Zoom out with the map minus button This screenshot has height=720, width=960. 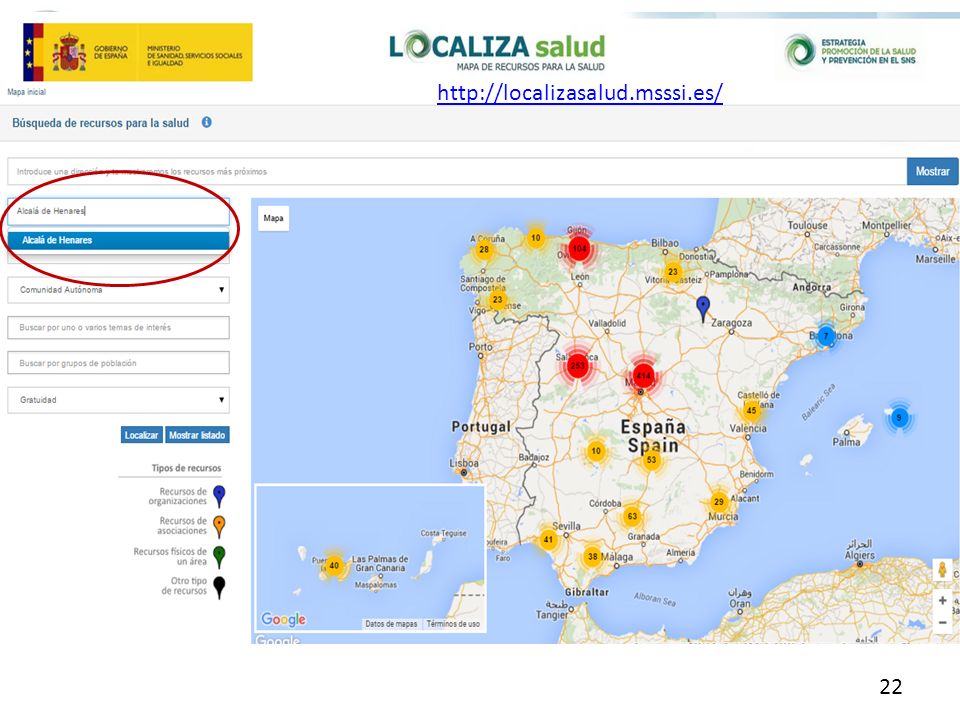click(x=942, y=623)
